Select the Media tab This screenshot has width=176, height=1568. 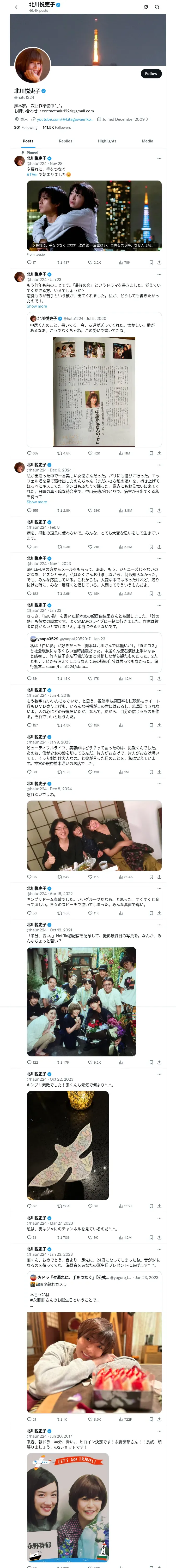click(x=148, y=141)
